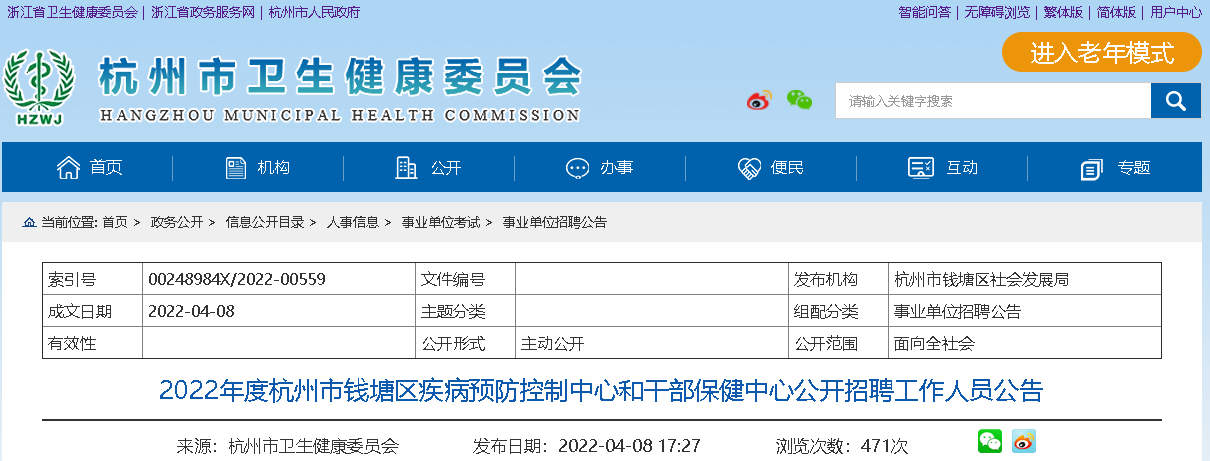Image resolution: width=1210 pixels, height=461 pixels.
Task: Click the home icon in navigation bar
Action: coord(68,167)
